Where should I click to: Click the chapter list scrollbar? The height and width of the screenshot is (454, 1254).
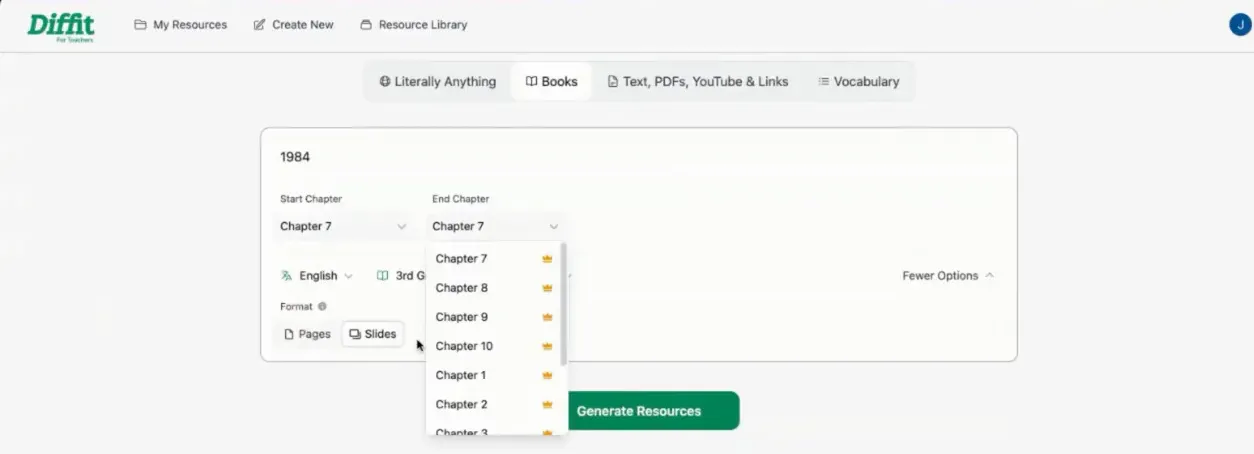pyautogui.click(x=564, y=304)
